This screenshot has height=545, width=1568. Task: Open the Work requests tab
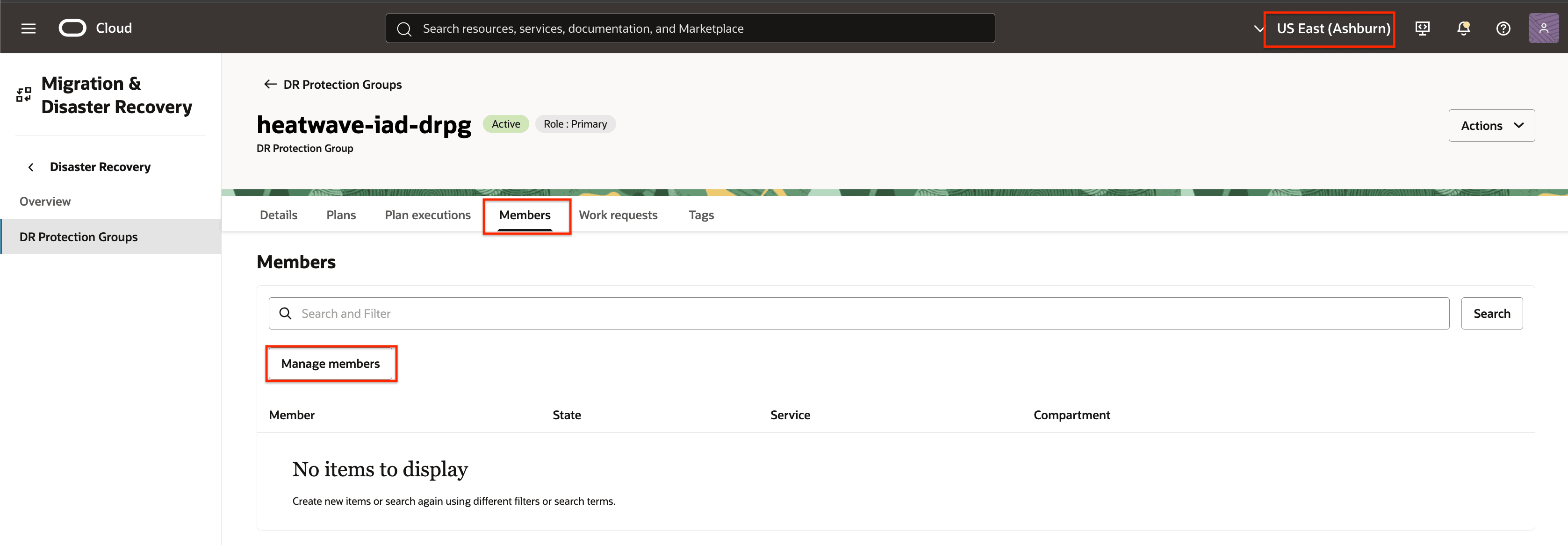pos(618,215)
